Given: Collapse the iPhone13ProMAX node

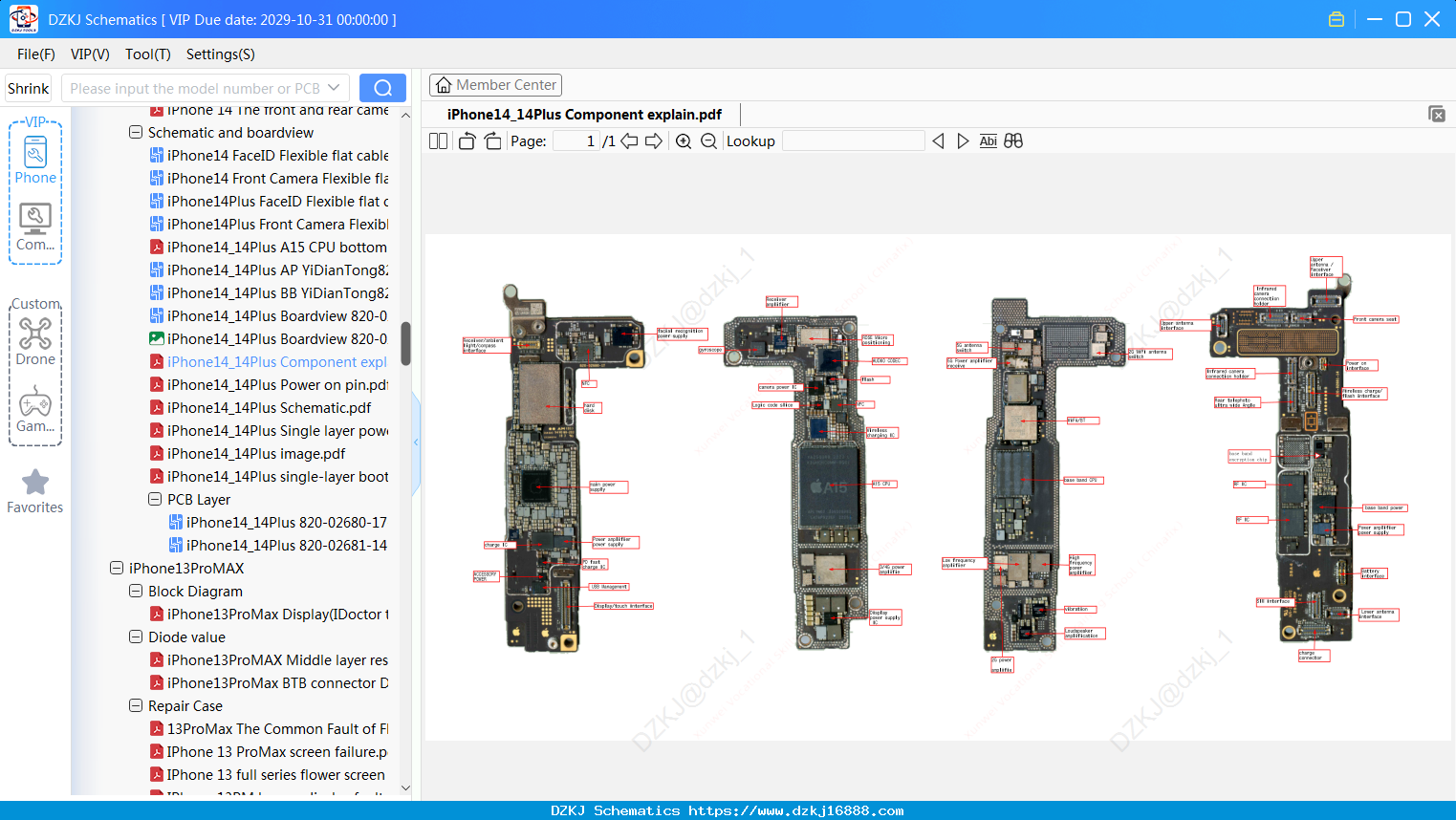Looking at the screenshot, I should (x=117, y=568).
